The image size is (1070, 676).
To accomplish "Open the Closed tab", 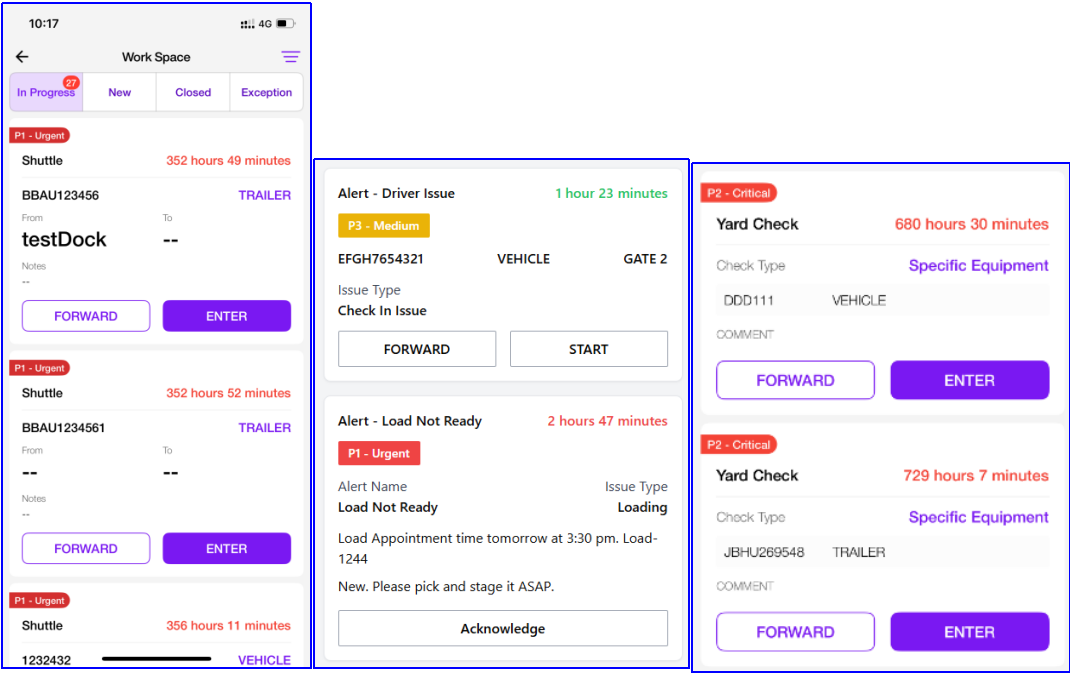I will pyautogui.click(x=193, y=92).
